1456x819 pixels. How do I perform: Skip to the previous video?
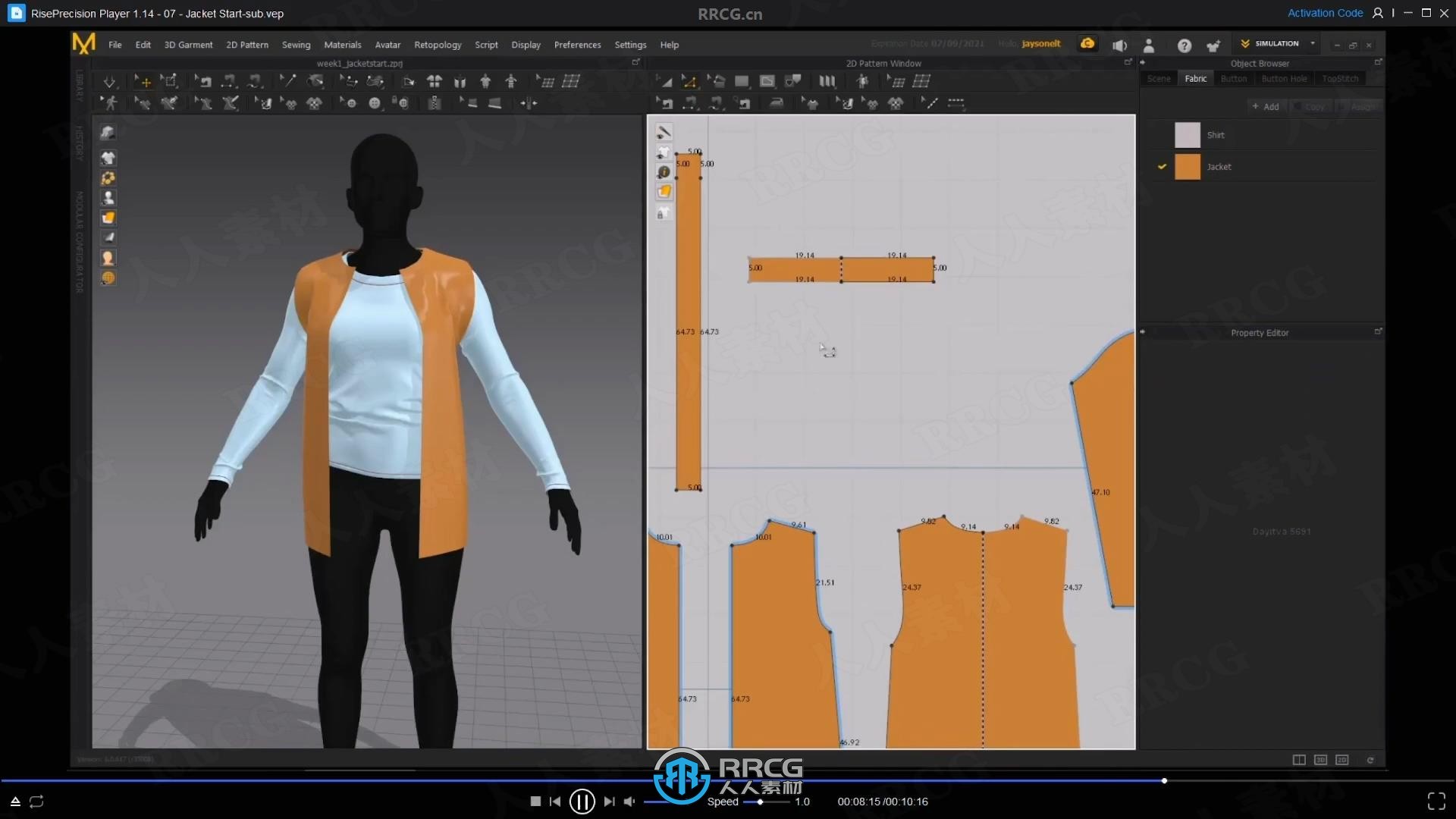click(555, 802)
